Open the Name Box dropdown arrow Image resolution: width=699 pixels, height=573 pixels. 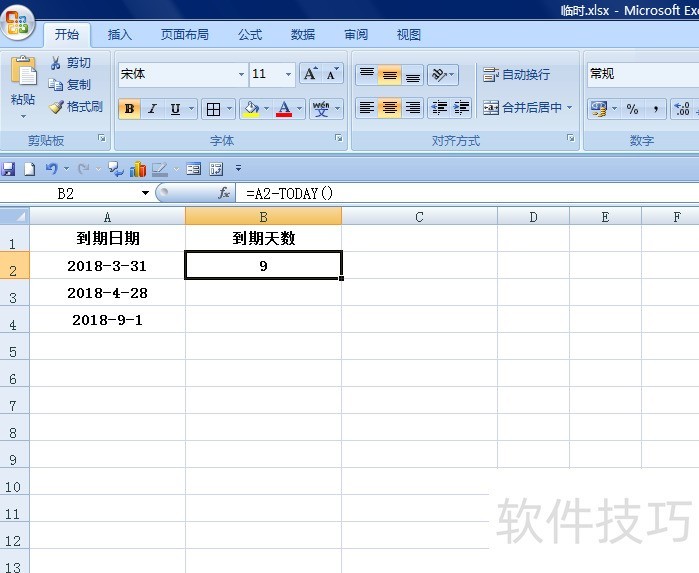pos(145,193)
